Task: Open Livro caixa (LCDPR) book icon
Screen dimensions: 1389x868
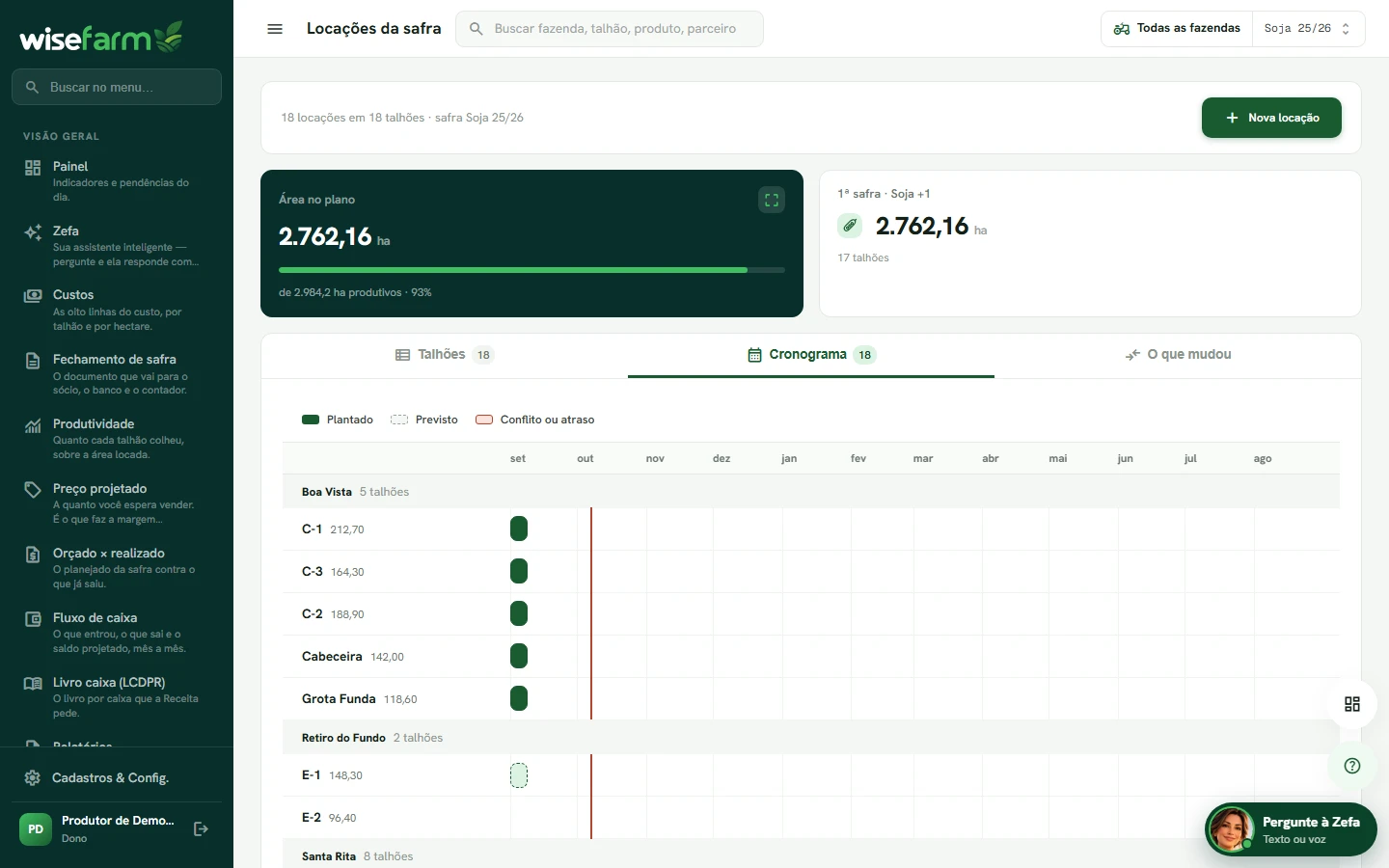Action: [33, 684]
